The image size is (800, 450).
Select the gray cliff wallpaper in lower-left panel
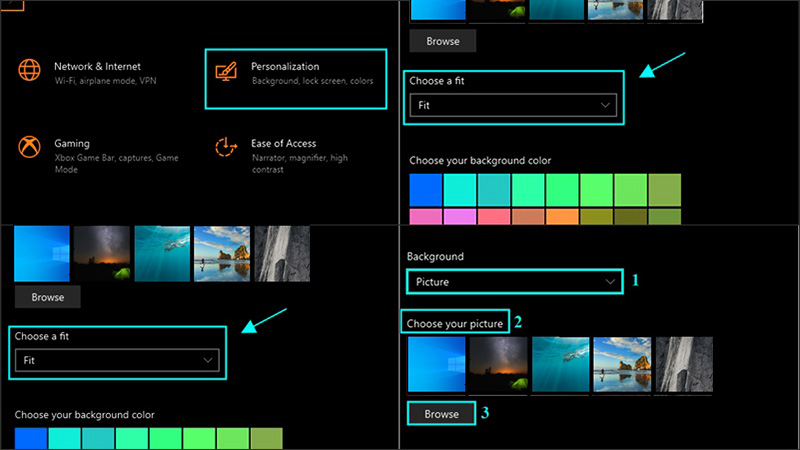(282, 254)
